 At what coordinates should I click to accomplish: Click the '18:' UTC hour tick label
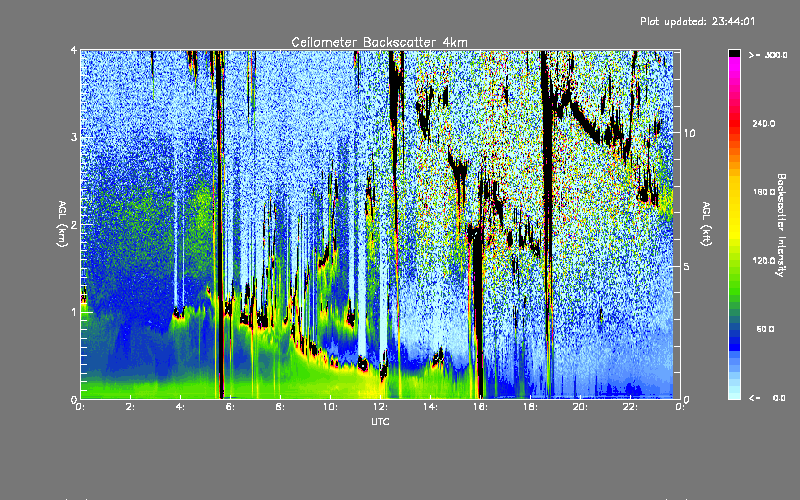(x=530, y=407)
